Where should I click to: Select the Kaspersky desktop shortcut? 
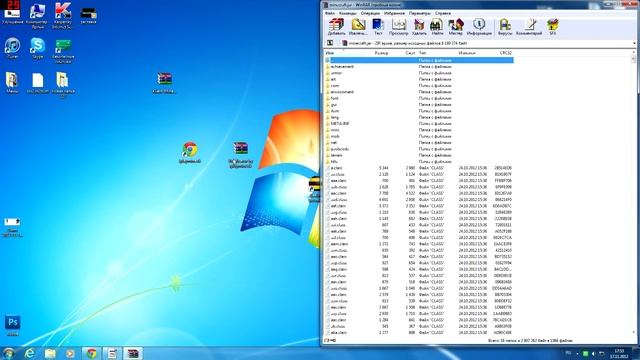tap(63, 16)
